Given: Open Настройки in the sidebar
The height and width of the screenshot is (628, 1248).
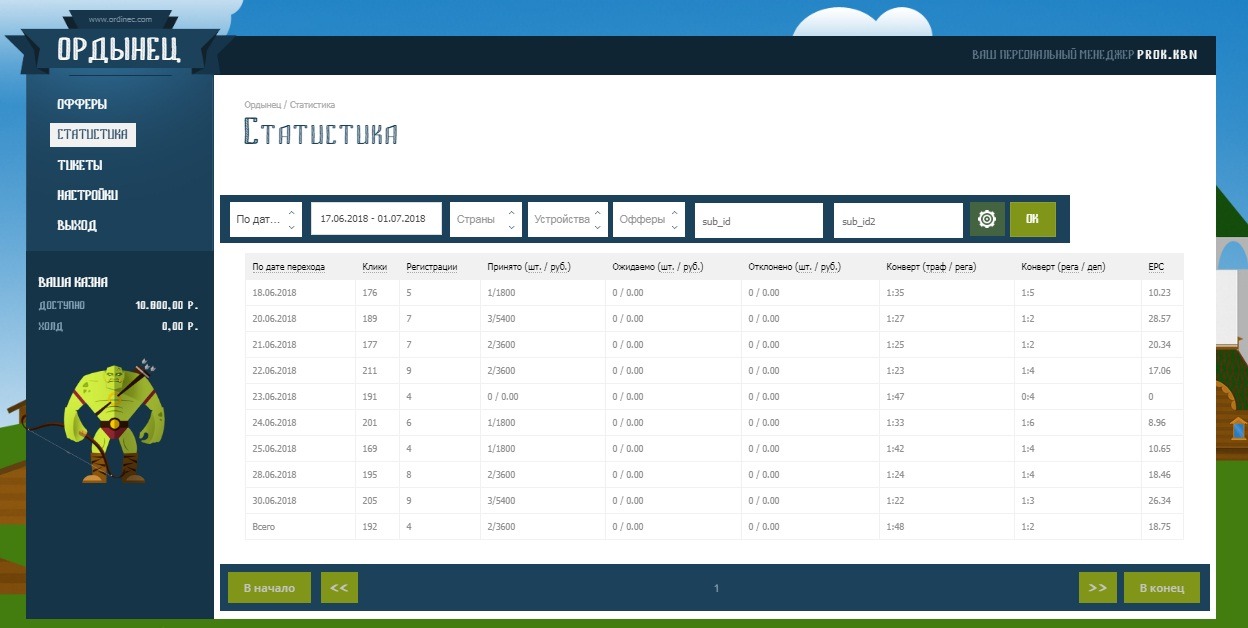Looking at the screenshot, I should point(87,195).
